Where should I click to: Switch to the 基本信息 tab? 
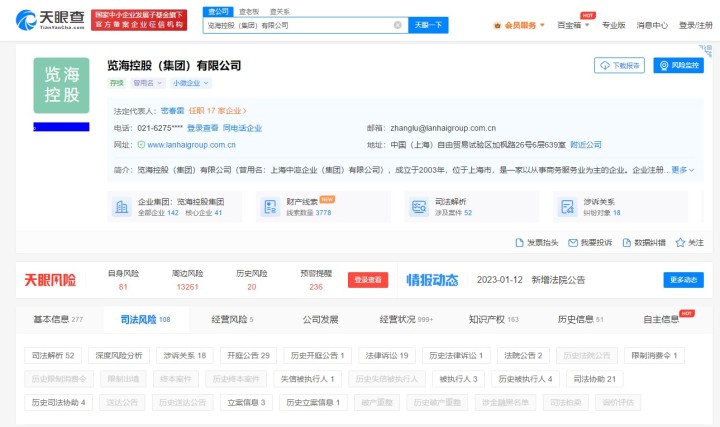pyautogui.click(x=58, y=319)
